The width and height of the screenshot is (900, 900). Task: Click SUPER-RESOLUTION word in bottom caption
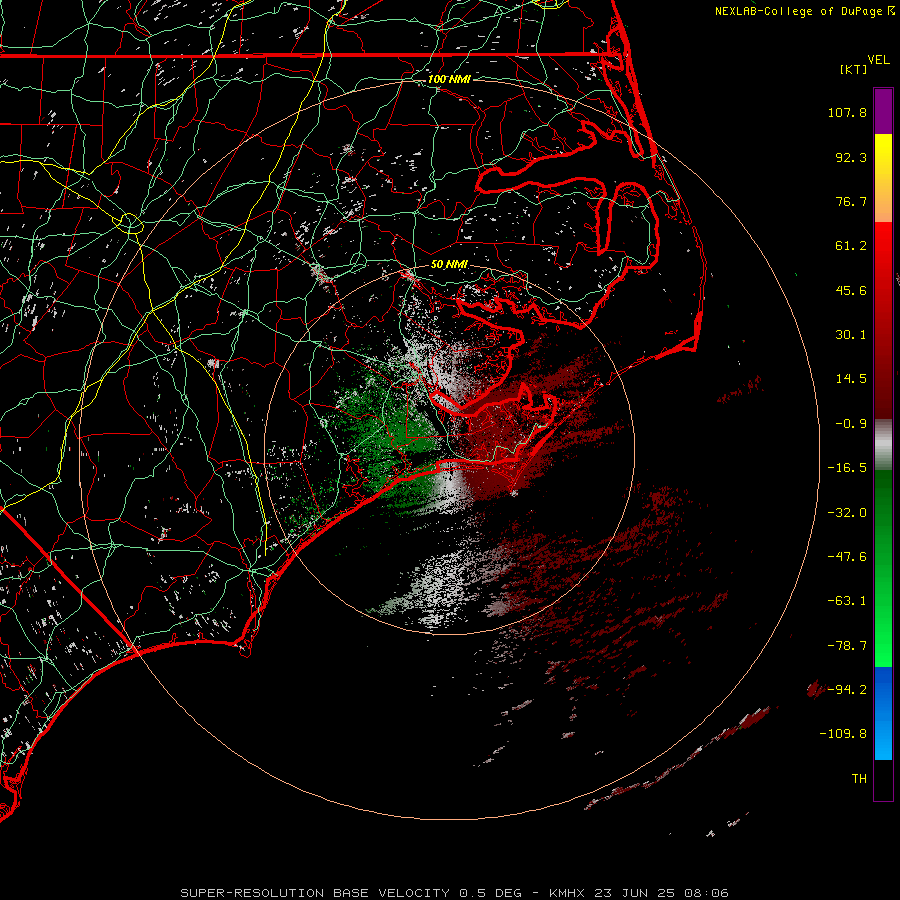[x=252, y=893]
